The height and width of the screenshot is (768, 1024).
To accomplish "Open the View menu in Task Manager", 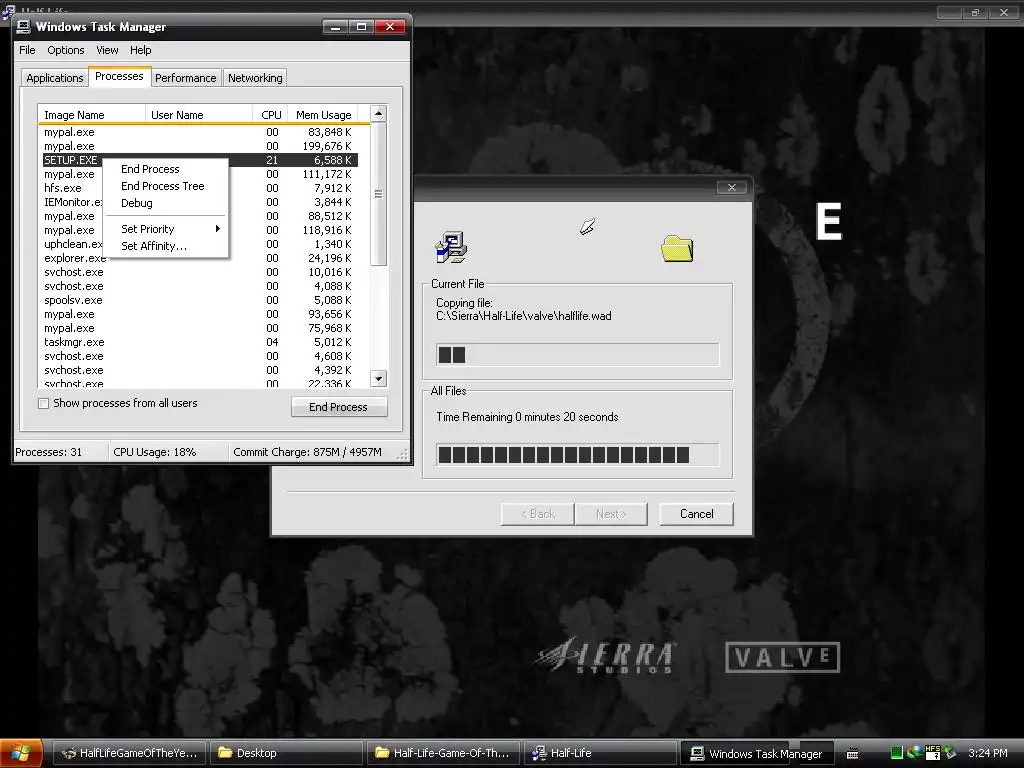I will tap(107, 50).
